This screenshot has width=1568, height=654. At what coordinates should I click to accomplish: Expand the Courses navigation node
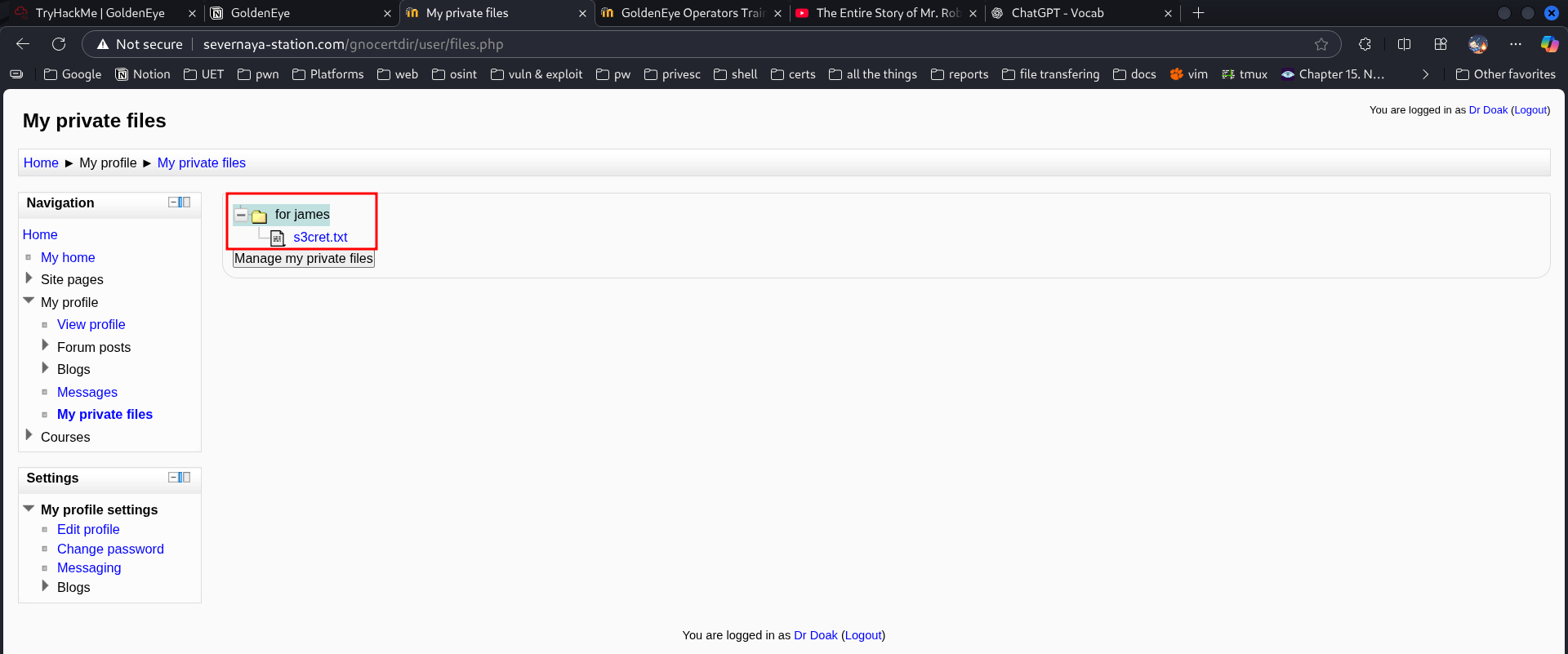[x=29, y=435]
